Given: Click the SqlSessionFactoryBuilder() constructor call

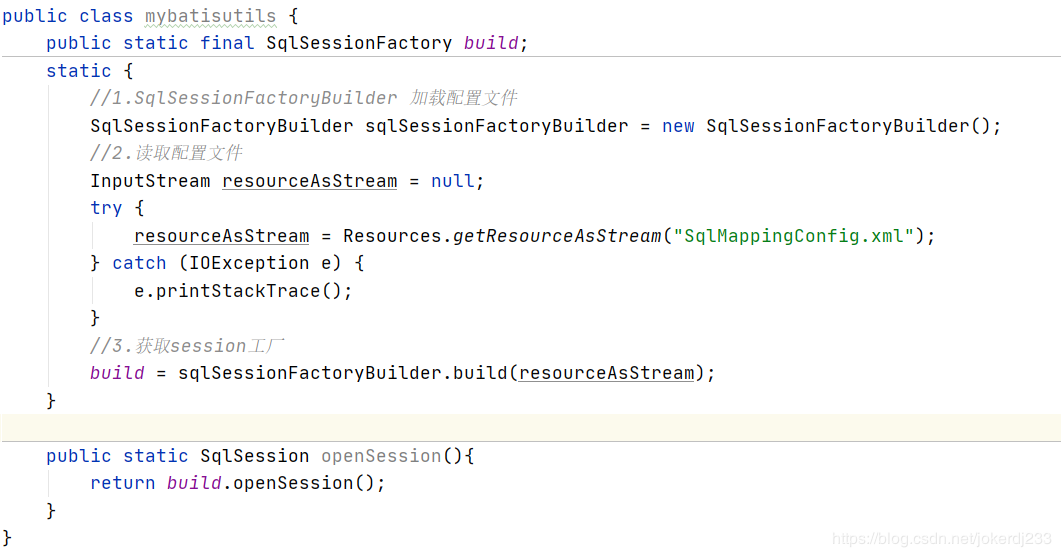Looking at the screenshot, I should point(849,126).
